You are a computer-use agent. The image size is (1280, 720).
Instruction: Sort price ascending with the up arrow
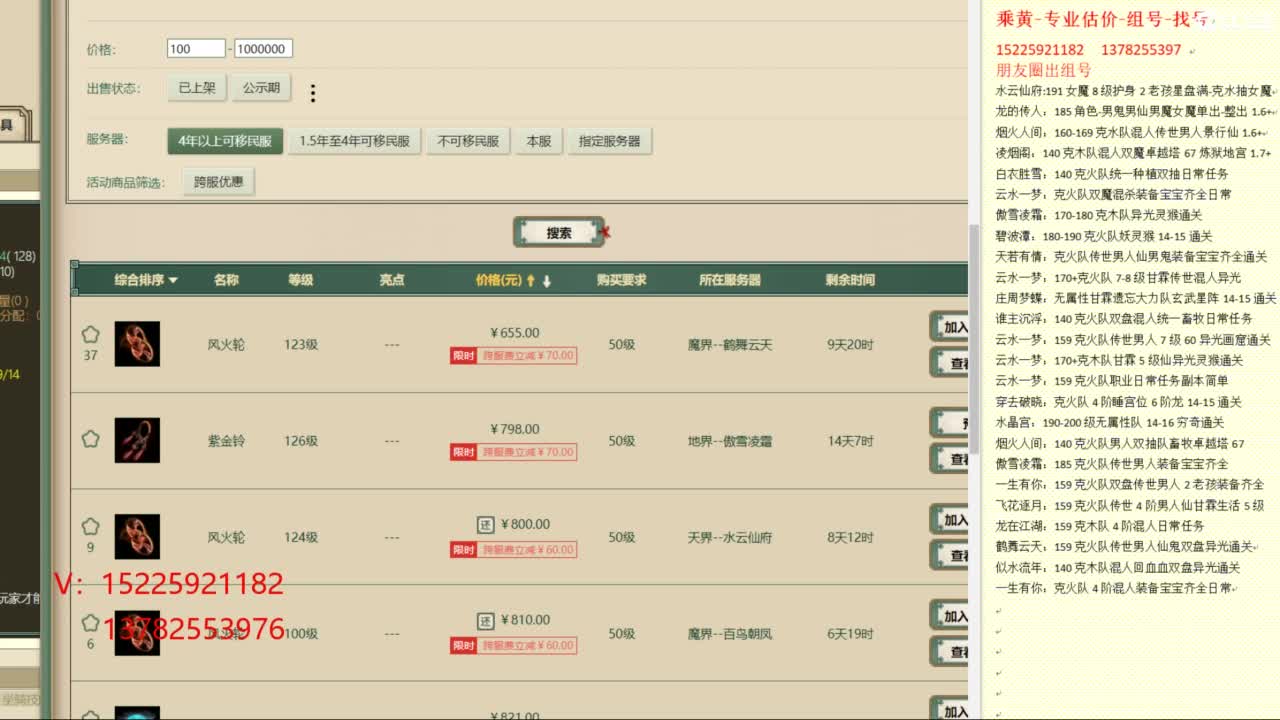pos(531,281)
